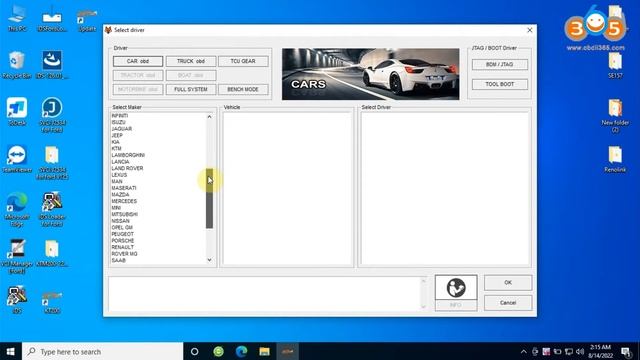Select PORSCHE in the maker list
640x360 pixels.
(x=122, y=241)
